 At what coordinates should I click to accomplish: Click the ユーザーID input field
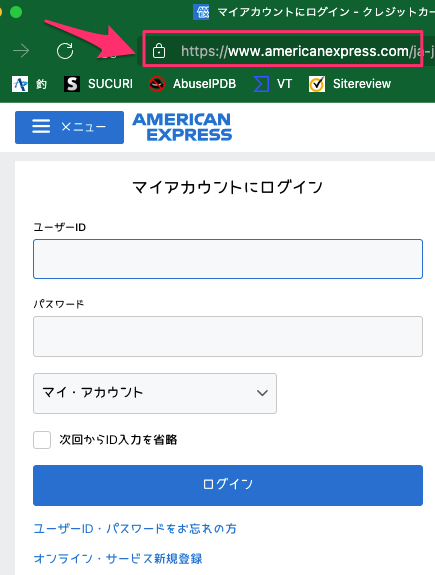pos(228,259)
